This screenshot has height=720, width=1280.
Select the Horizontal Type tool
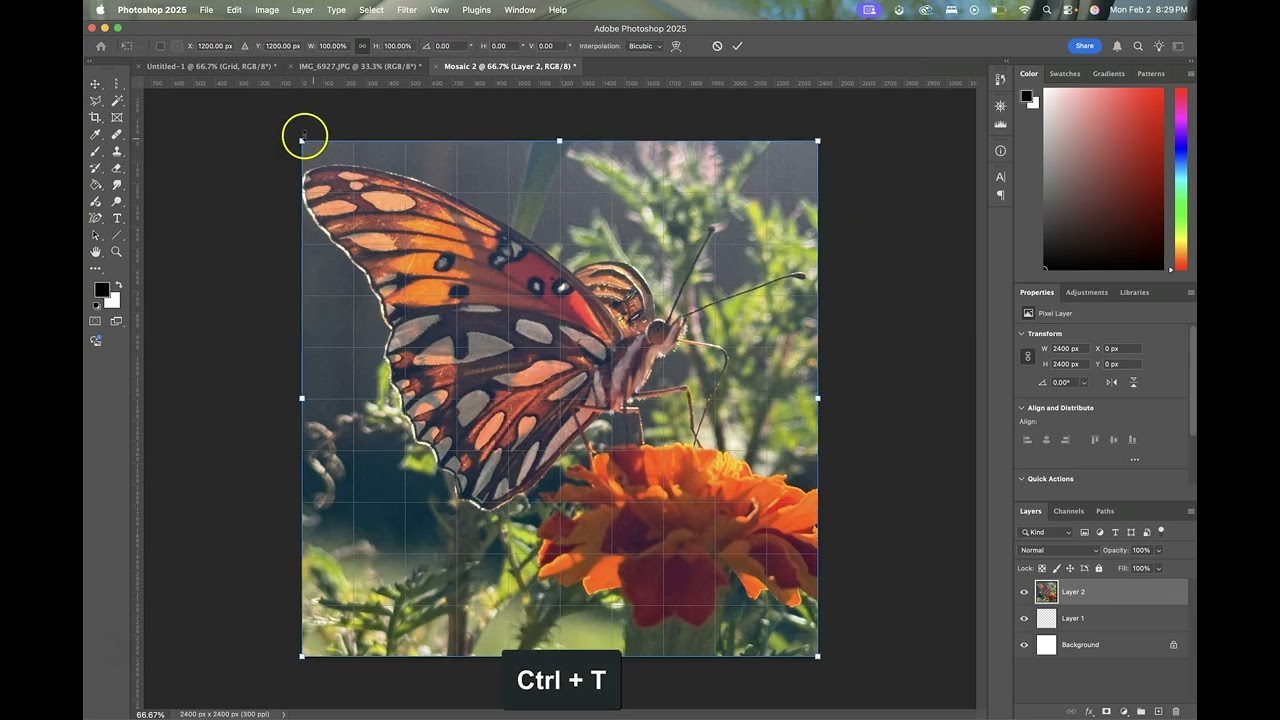click(x=117, y=218)
